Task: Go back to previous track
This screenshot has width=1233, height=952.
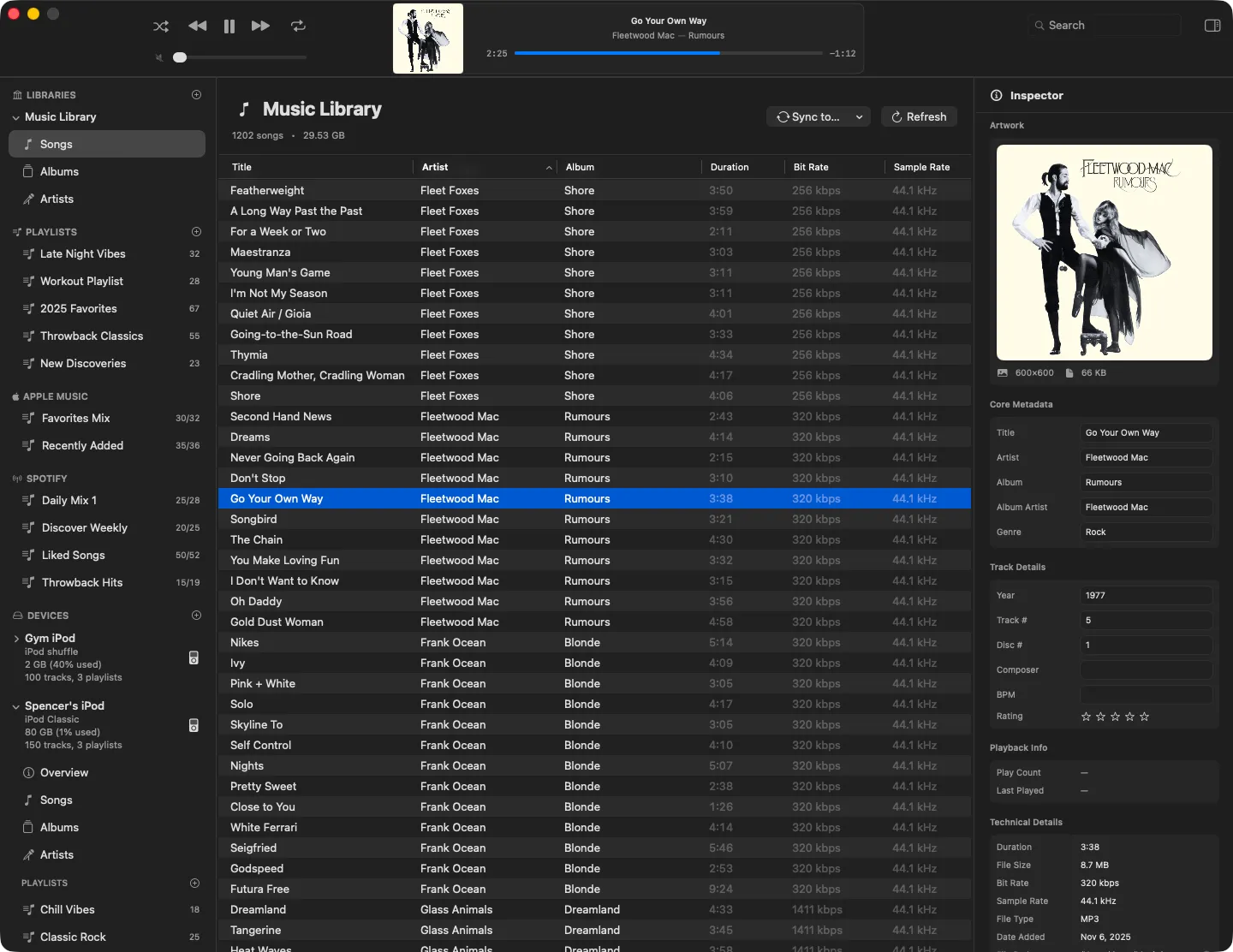Action: pyautogui.click(x=198, y=27)
